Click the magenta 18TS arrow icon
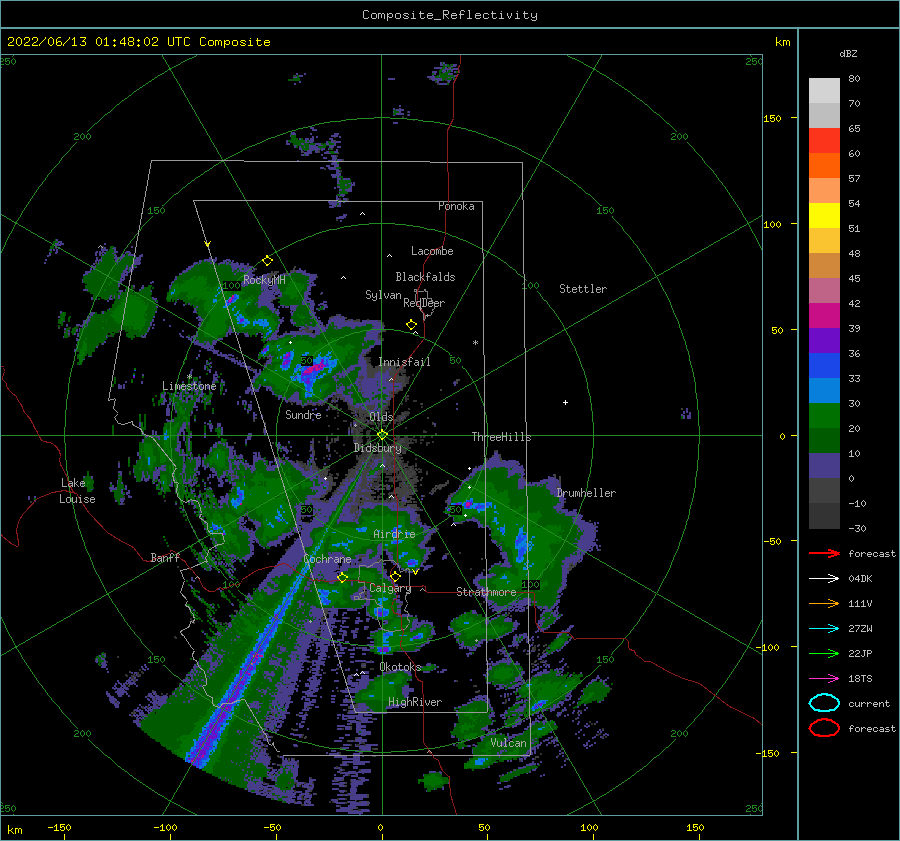 tap(824, 679)
